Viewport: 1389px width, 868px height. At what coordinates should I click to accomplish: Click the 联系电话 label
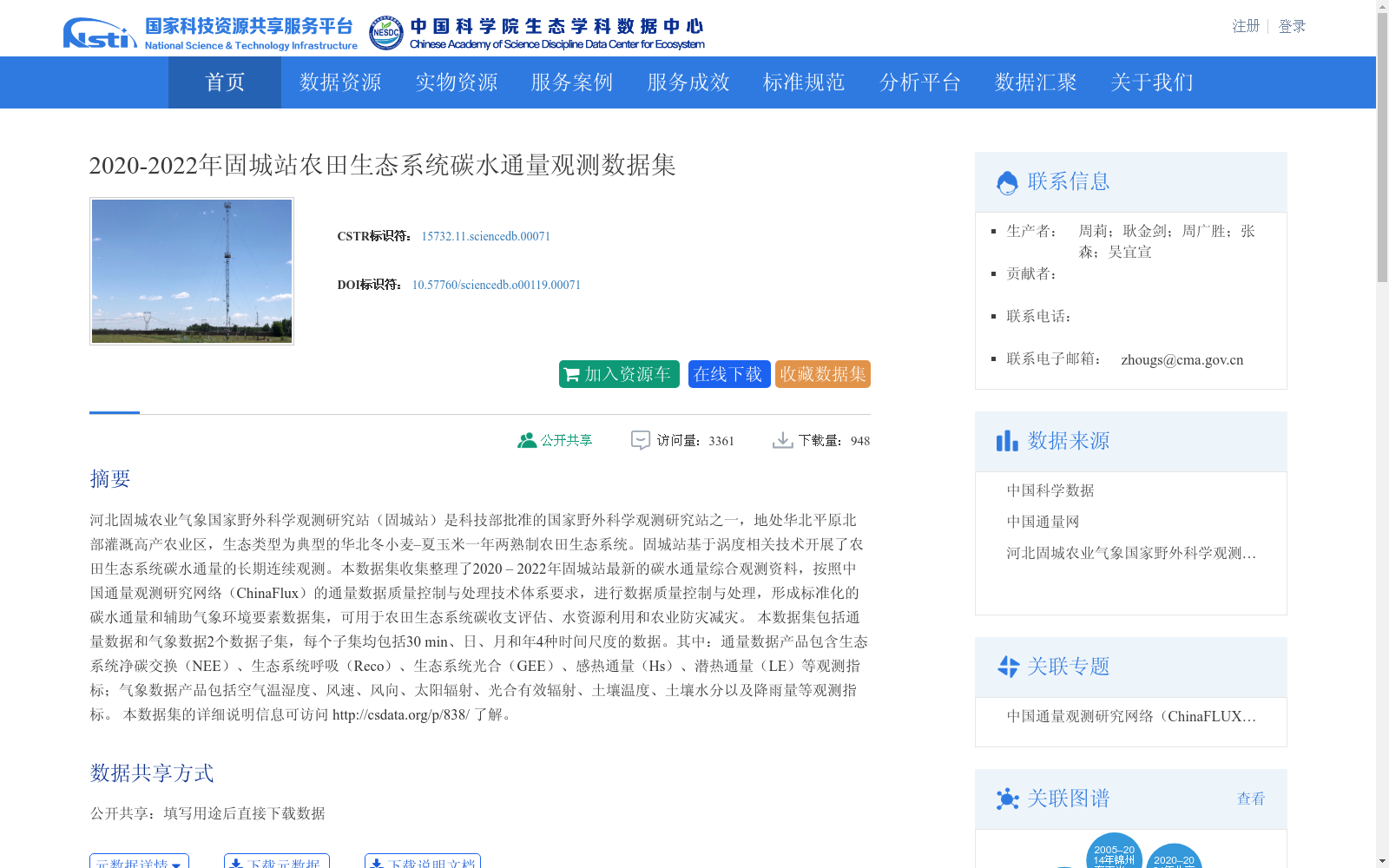click(1039, 316)
